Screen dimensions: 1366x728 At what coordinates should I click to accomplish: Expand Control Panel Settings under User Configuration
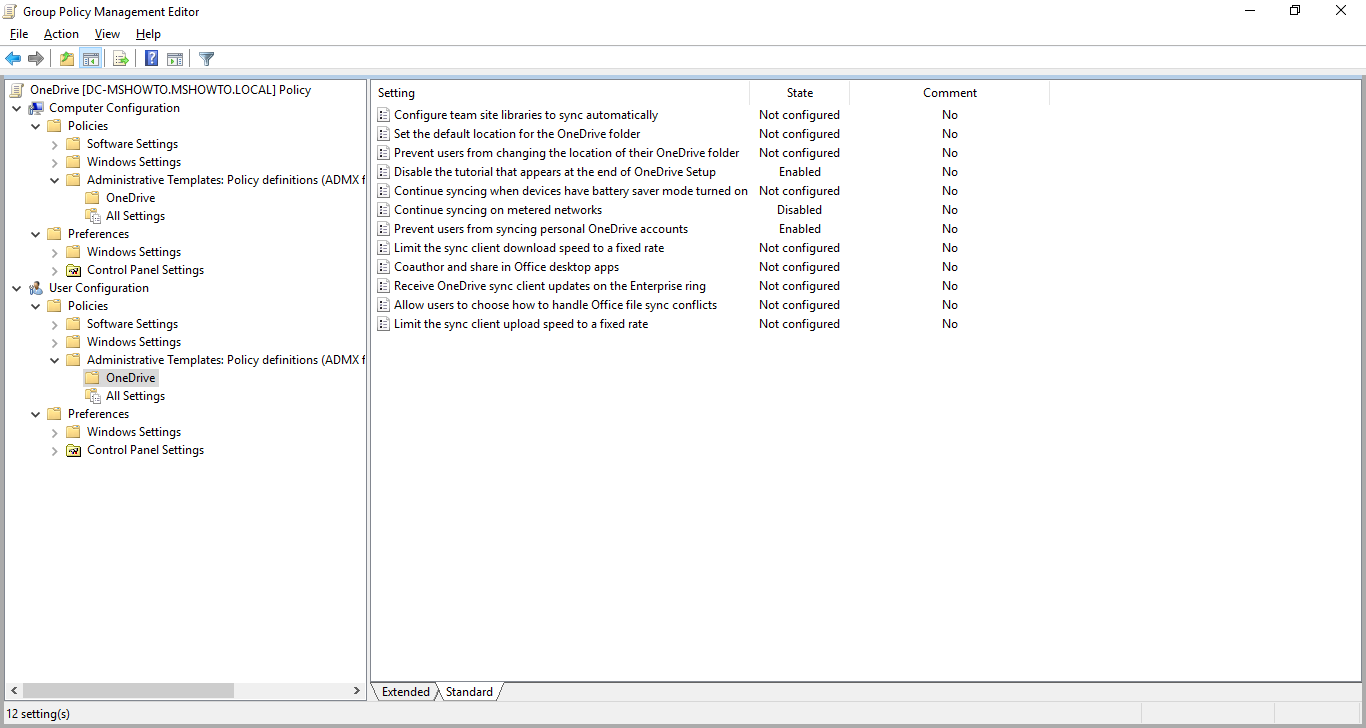[55, 450]
